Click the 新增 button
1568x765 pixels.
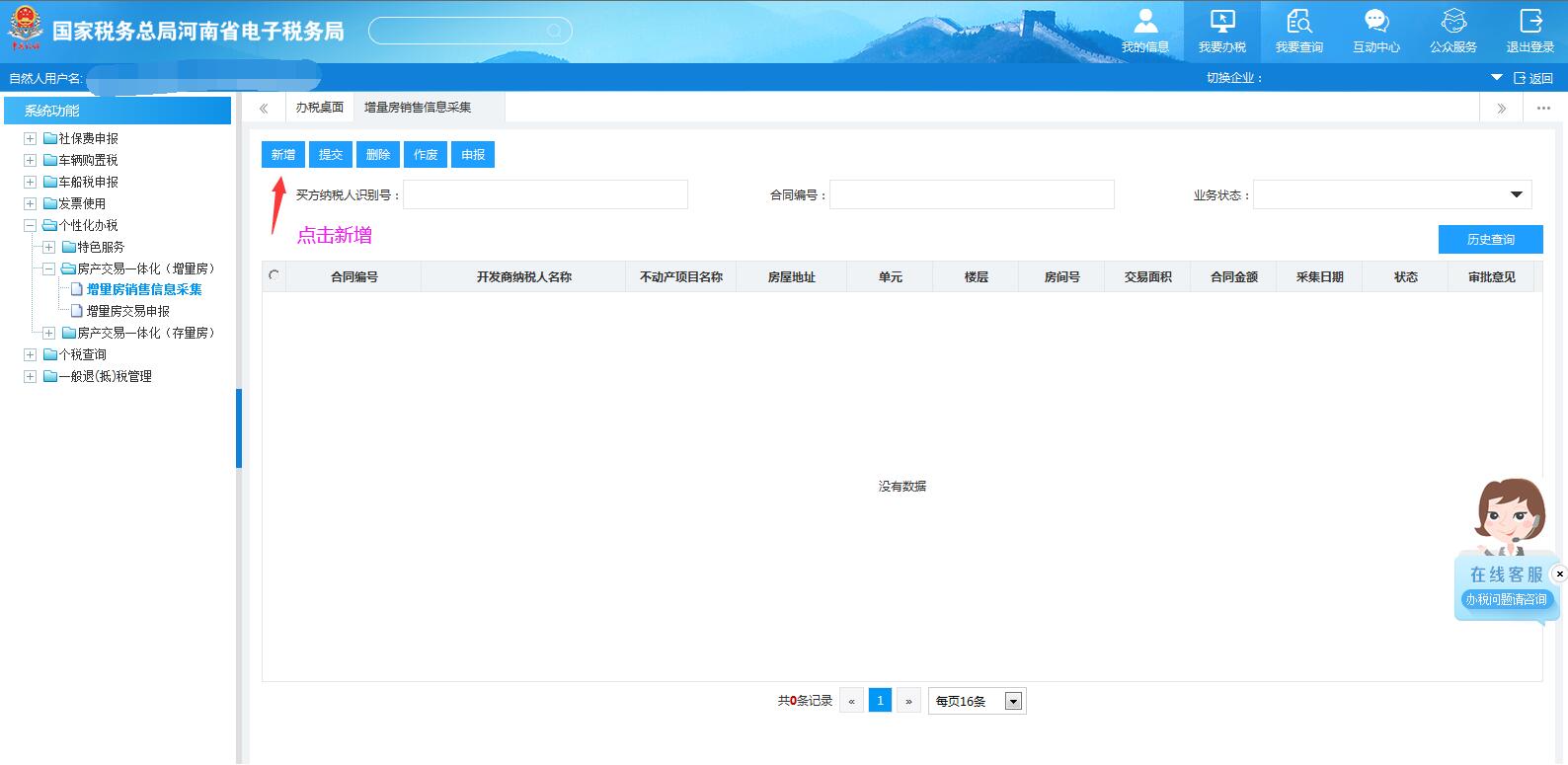(283, 155)
